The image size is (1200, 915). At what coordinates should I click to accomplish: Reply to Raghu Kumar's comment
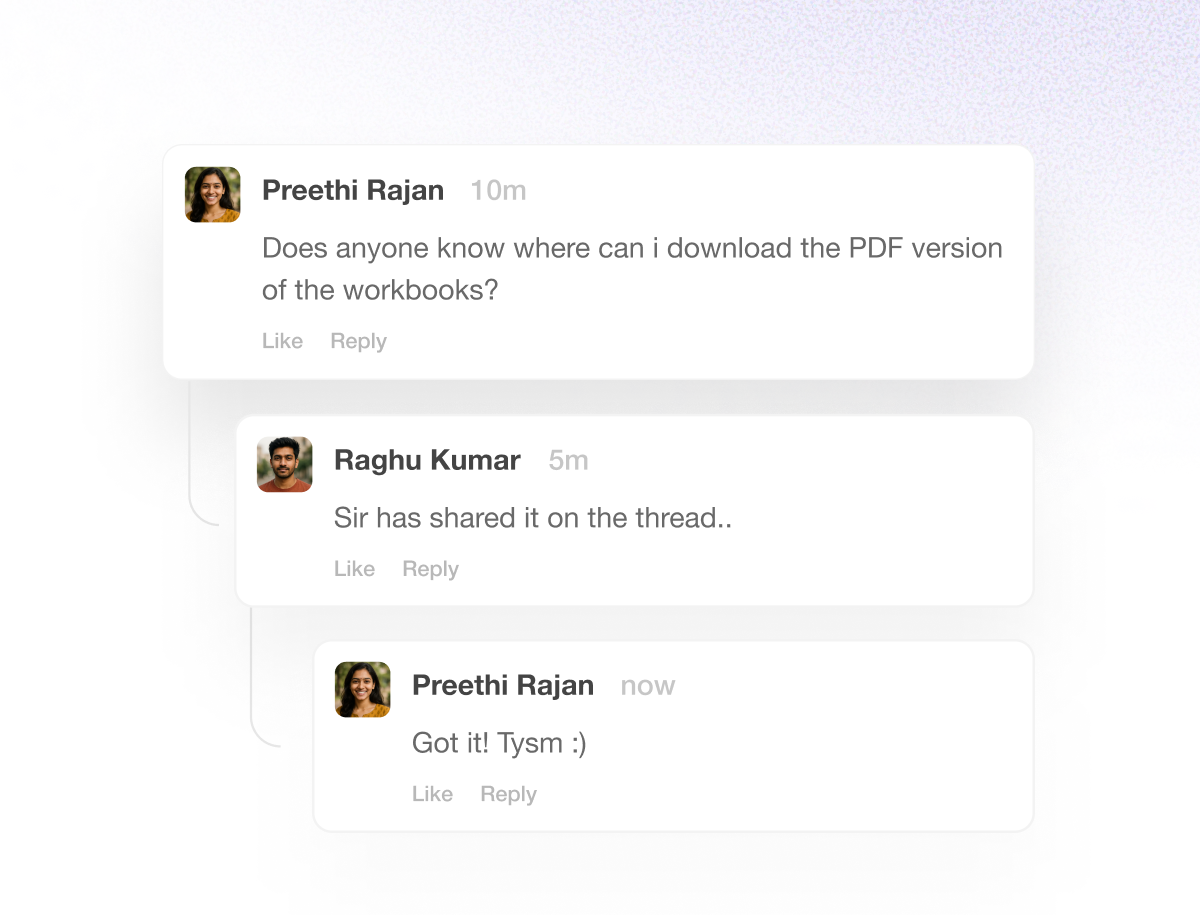(430, 569)
